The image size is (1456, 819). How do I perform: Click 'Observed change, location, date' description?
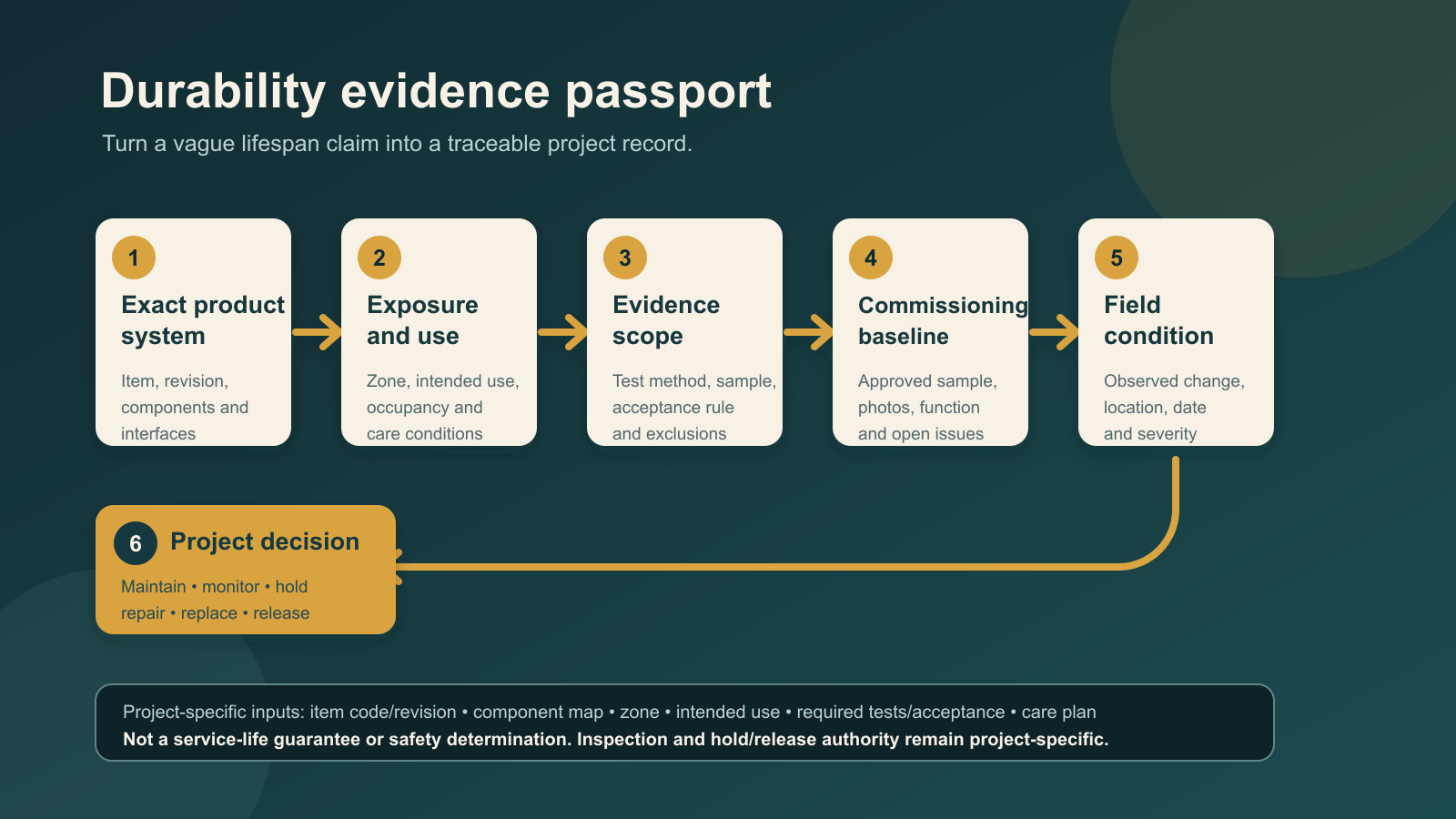pyautogui.click(x=1174, y=408)
